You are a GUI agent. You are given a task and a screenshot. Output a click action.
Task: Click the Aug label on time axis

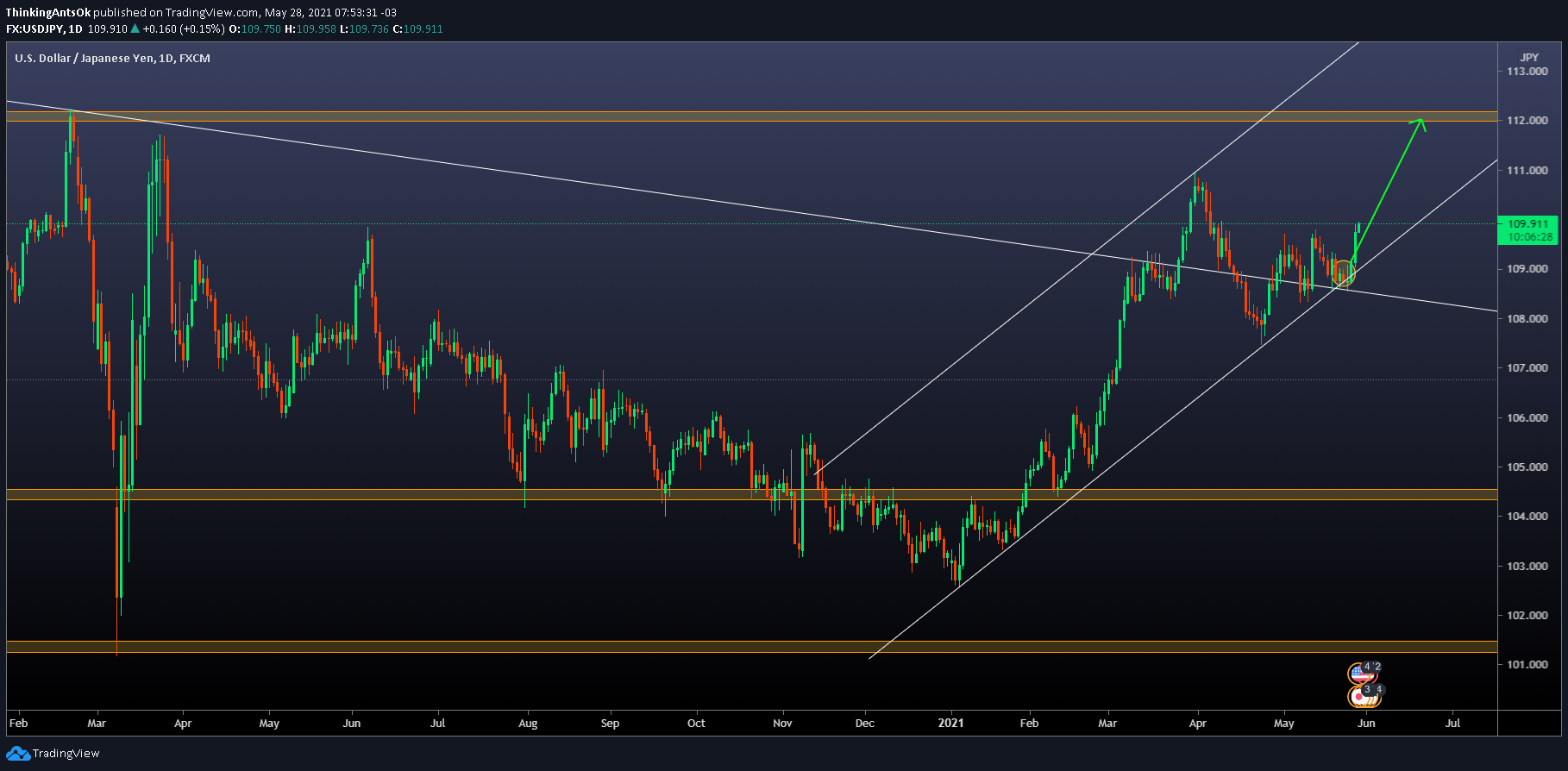click(x=528, y=724)
